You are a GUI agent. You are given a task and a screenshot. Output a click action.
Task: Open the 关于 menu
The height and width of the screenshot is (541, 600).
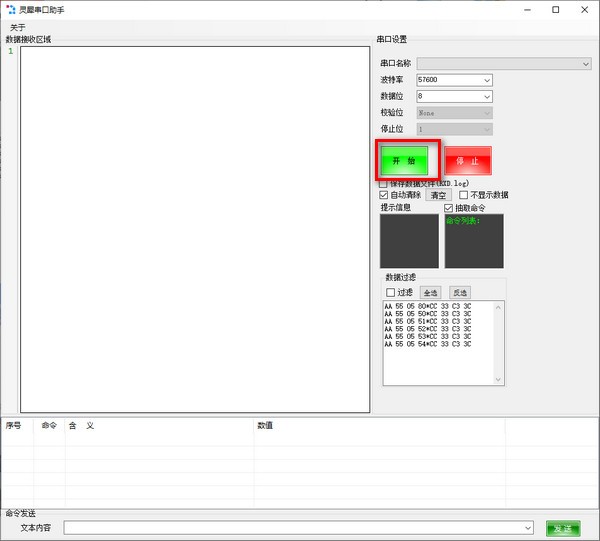click(17, 28)
